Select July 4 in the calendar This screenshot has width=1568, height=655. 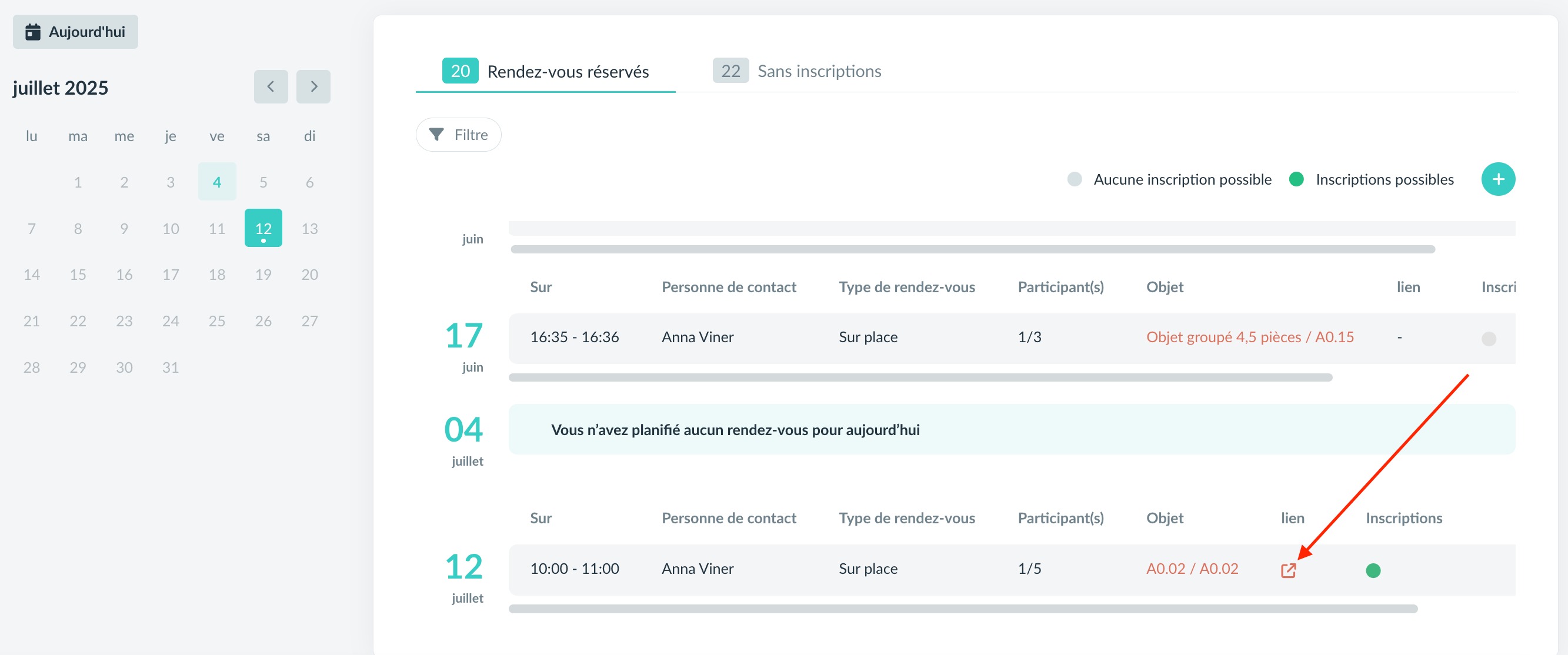click(x=216, y=182)
